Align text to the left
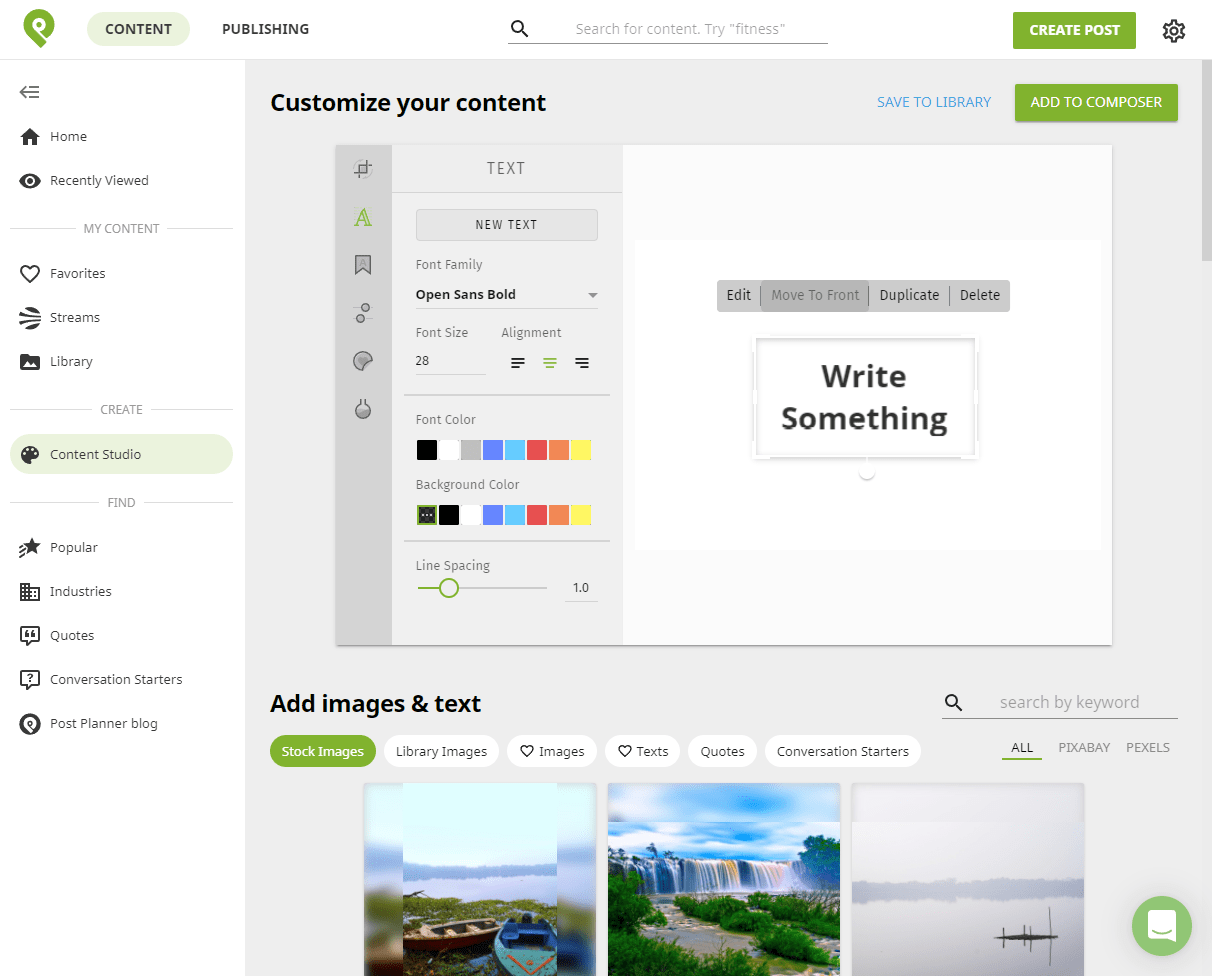The height and width of the screenshot is (976, 1212). point(518,363)
